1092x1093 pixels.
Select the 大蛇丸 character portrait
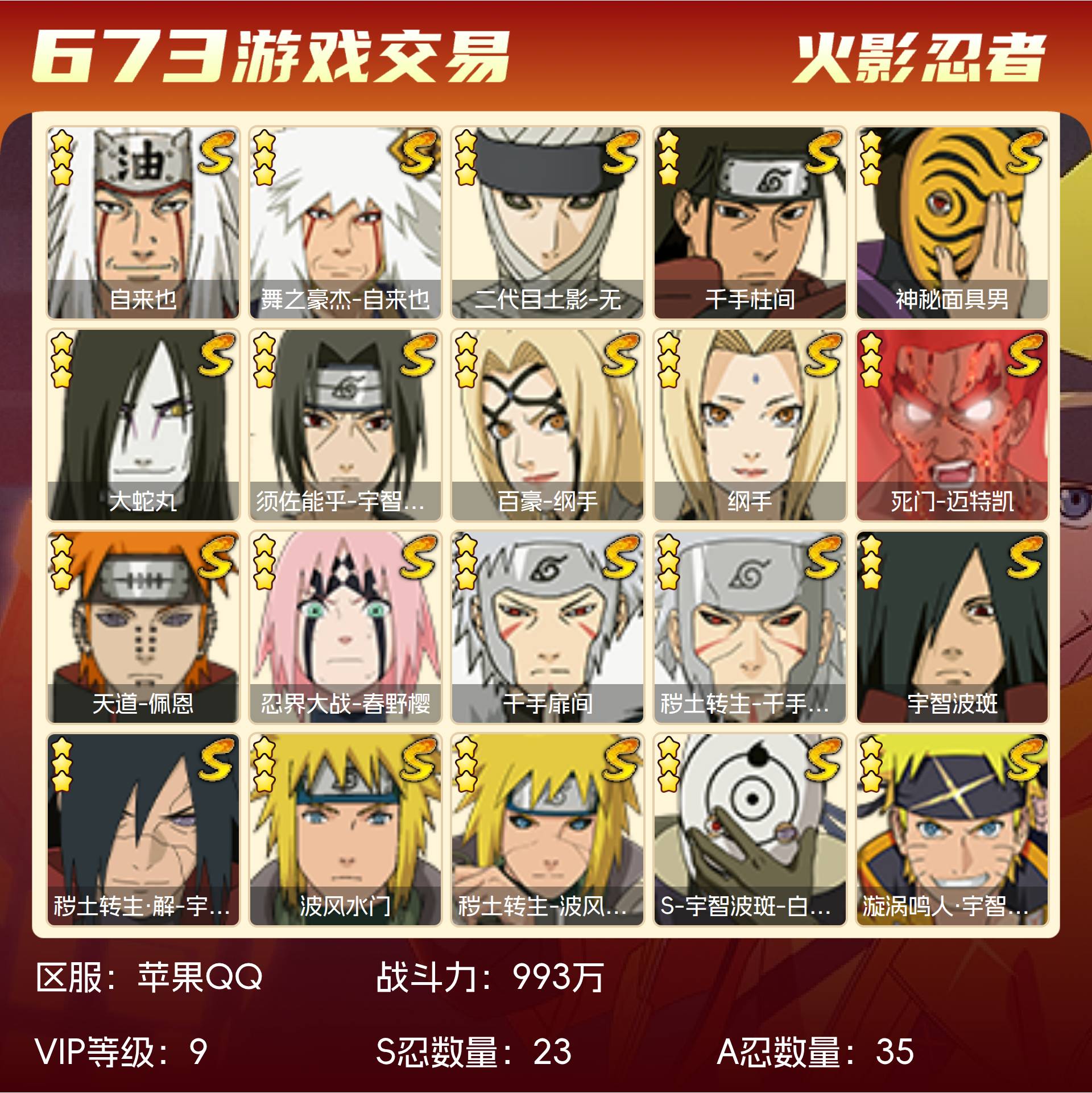[143, 425]
